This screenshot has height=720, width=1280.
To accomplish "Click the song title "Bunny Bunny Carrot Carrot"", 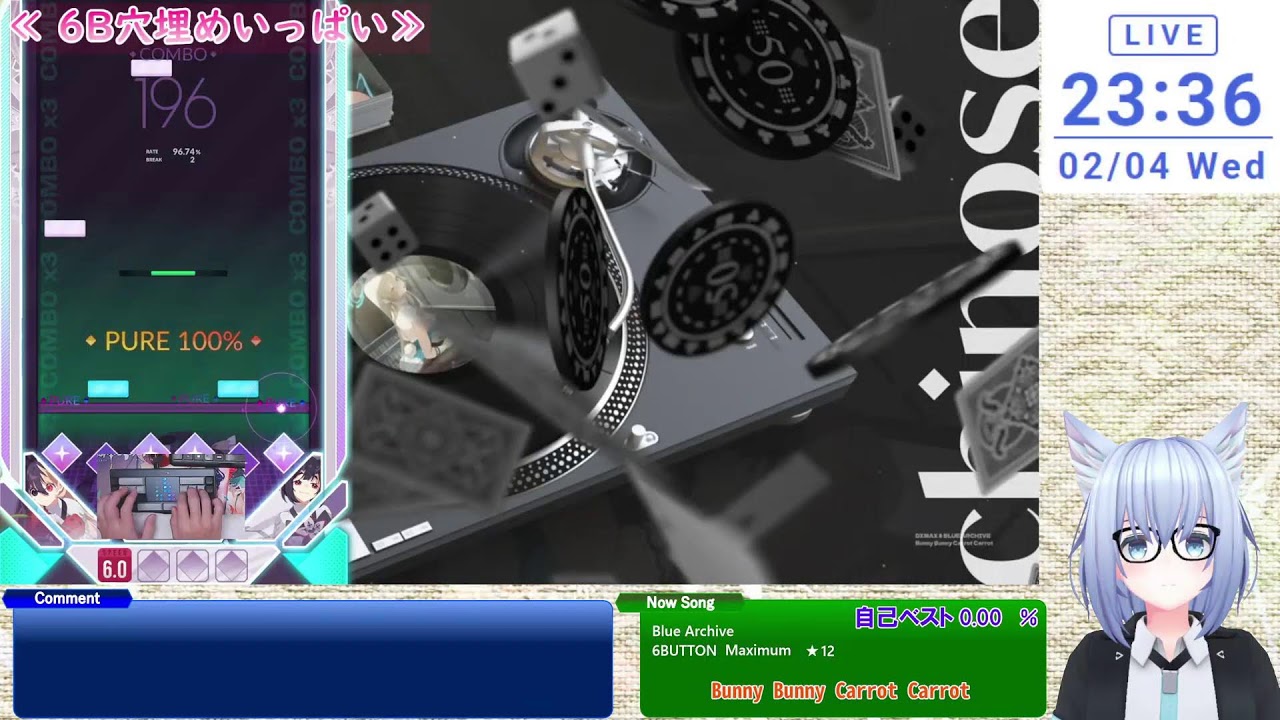I will click(x=840, y=691).
